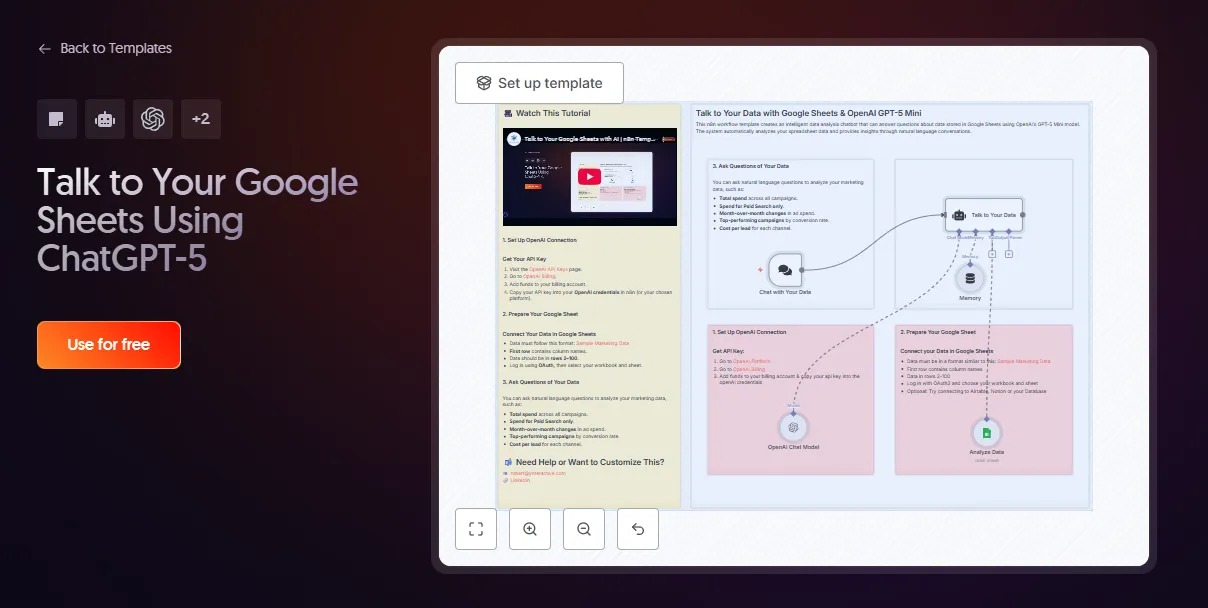The width and height of the screenshot is (1208, 608).
Task: Select the OpenAI Chat Model node
Action: click(x=793, y=427)
